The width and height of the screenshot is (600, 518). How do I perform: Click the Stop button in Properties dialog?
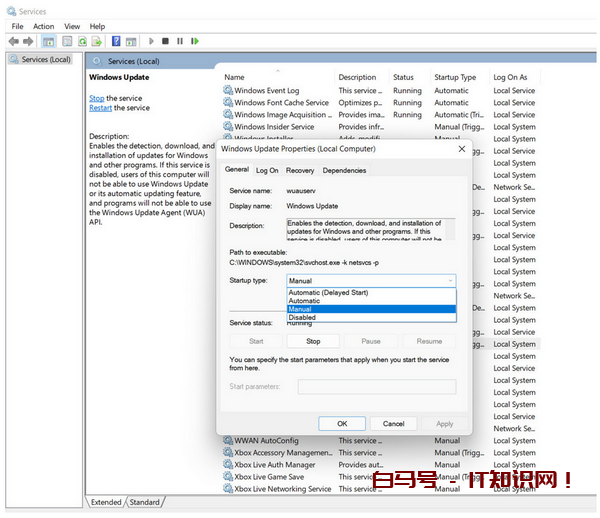313,341
